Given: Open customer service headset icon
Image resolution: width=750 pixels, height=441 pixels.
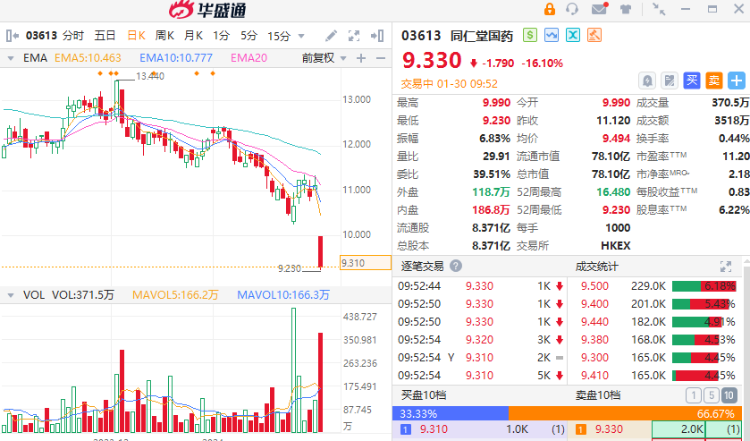Looking at the screenshot, I should pos(572,9).
